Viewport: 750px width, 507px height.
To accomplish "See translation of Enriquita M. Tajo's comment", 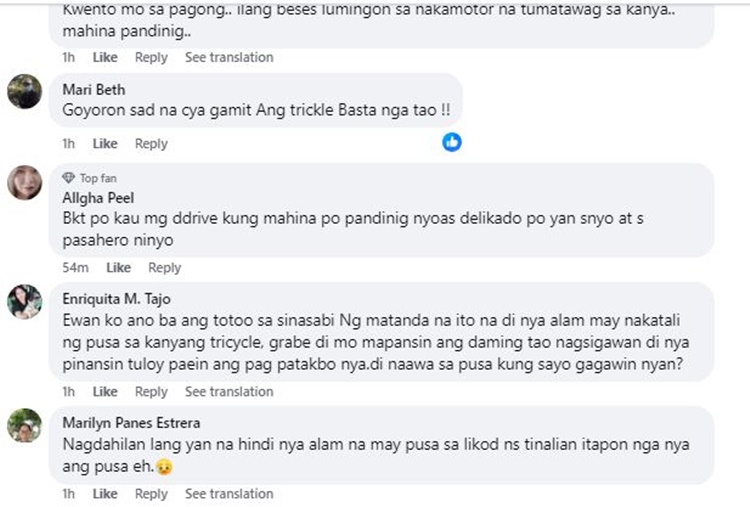I will point(229,391).
